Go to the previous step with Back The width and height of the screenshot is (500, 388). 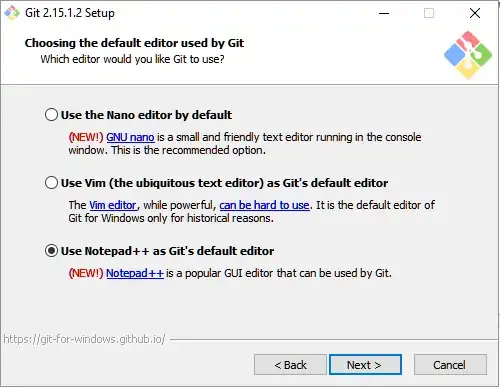[x=290, y=365]
